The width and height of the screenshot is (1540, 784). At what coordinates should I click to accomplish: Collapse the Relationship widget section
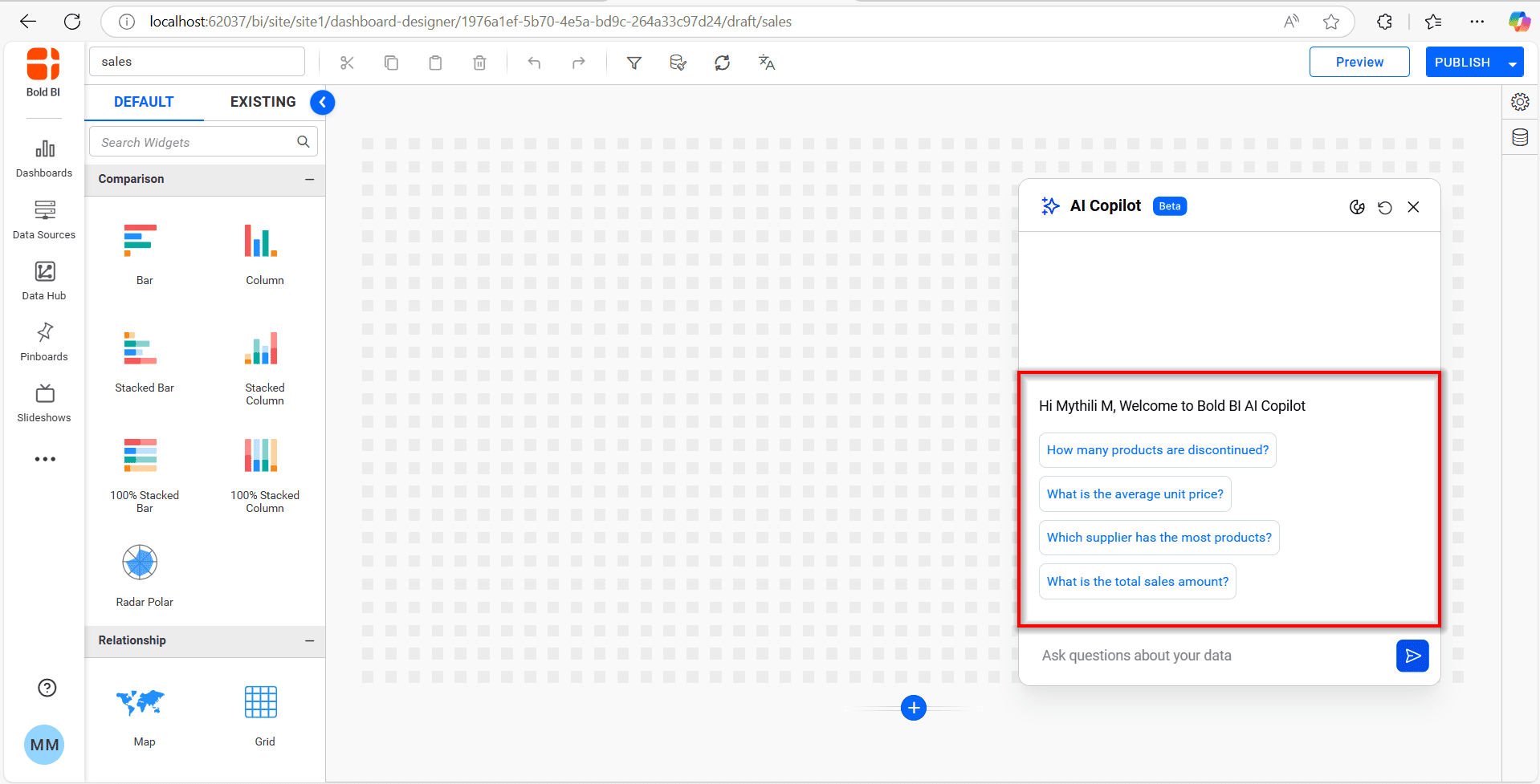pyautogui.click(x=309, y=640)
